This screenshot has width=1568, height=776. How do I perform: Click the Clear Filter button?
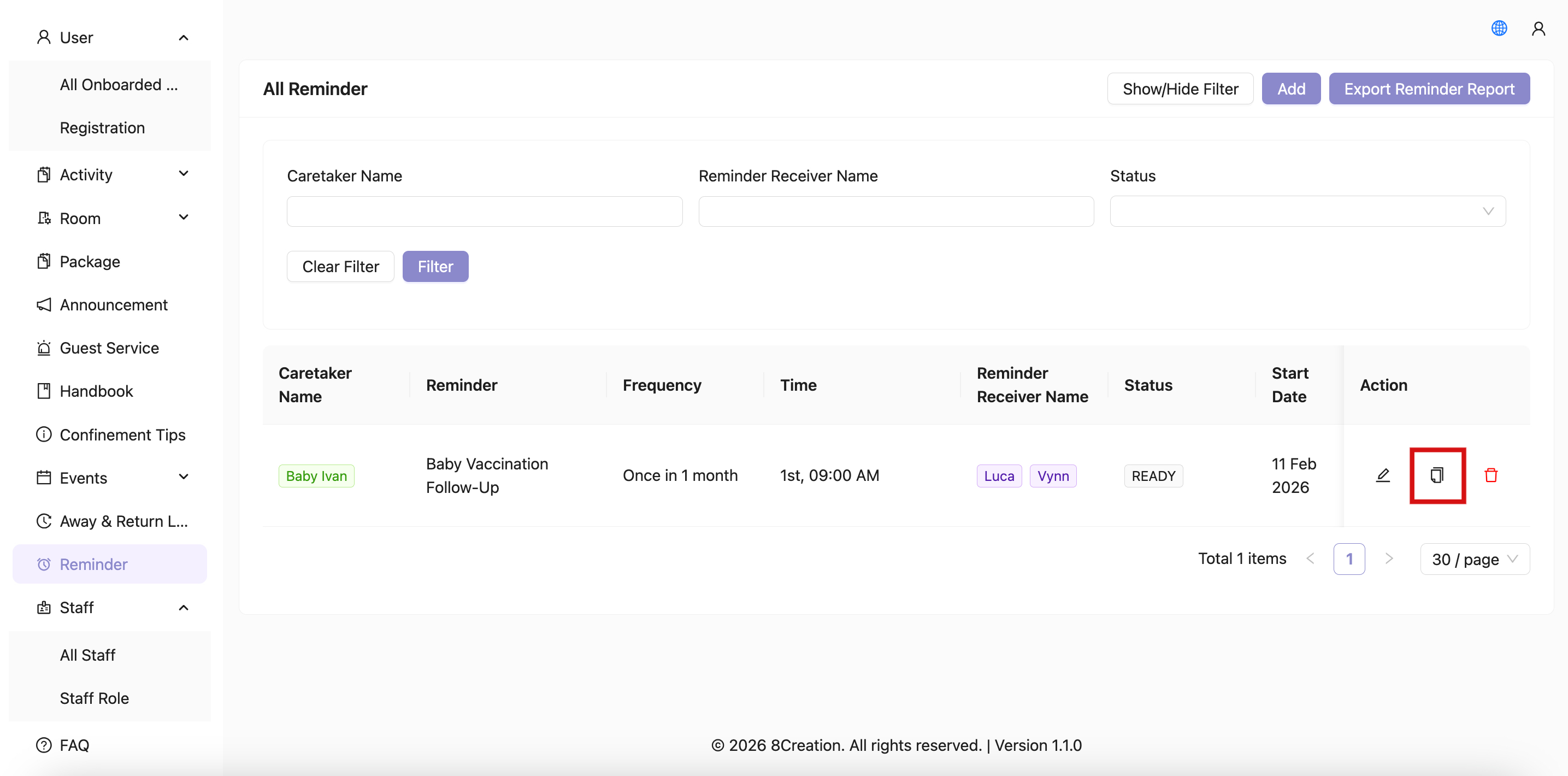click(340, 267)
